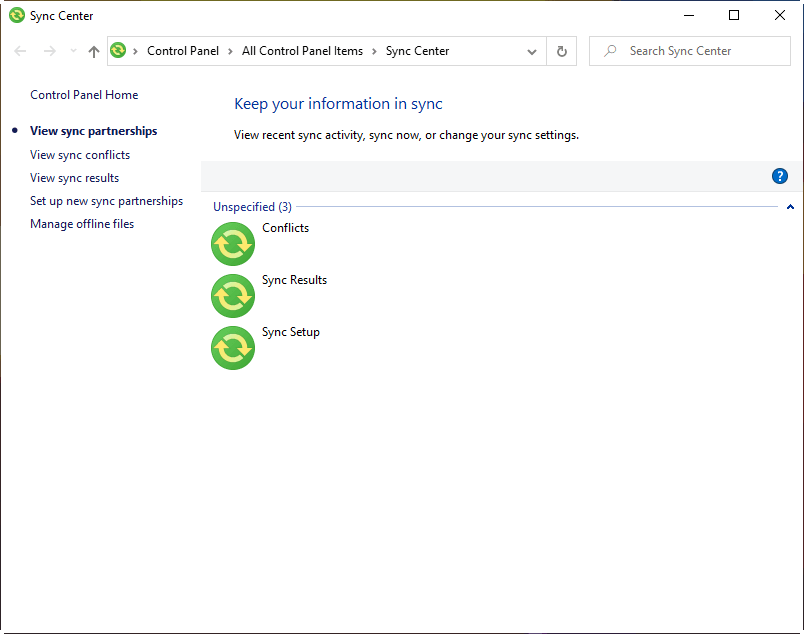Click the Back navigation arrow
Screen dimensions: 804x634
20,51
